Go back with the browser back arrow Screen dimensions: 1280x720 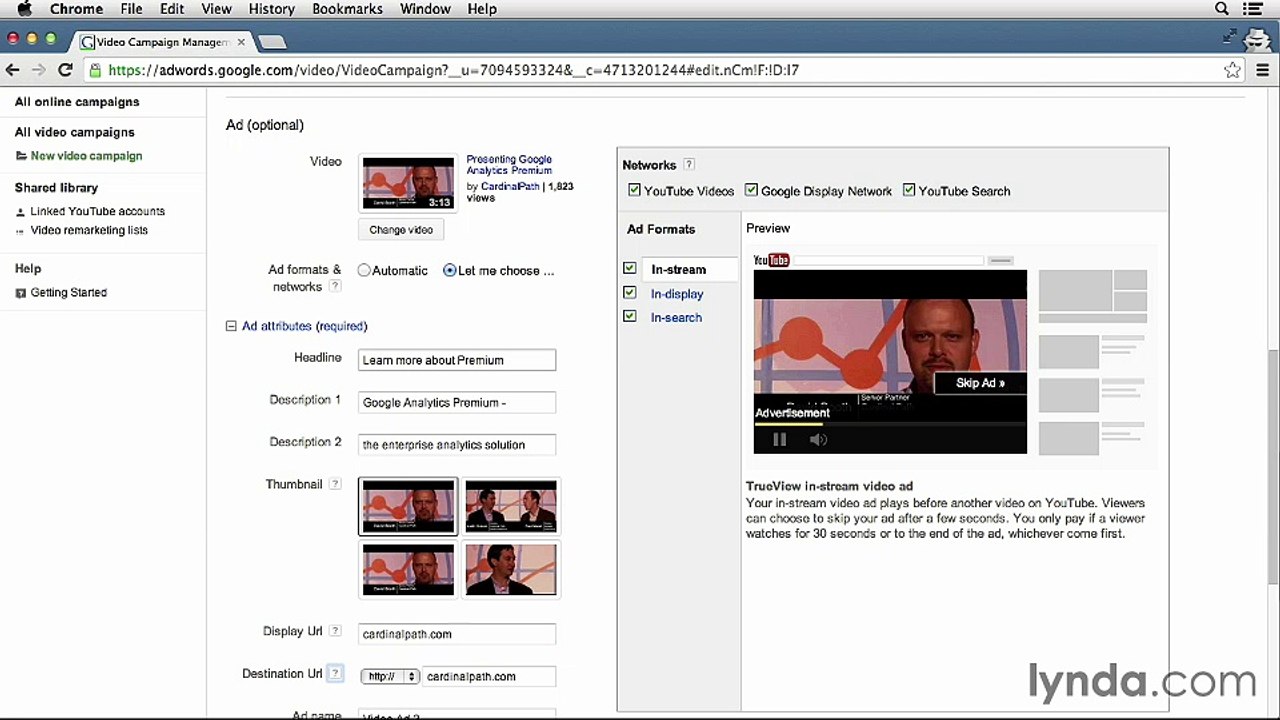pos(12,70)
